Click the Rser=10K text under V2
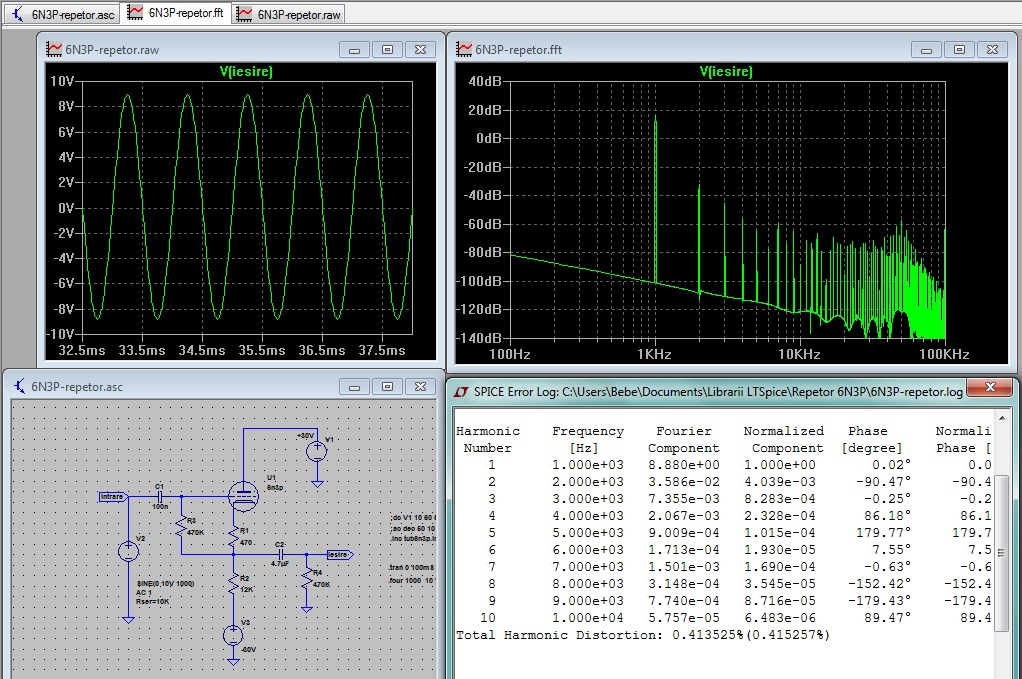1022x679 pixels. [152, 601]
